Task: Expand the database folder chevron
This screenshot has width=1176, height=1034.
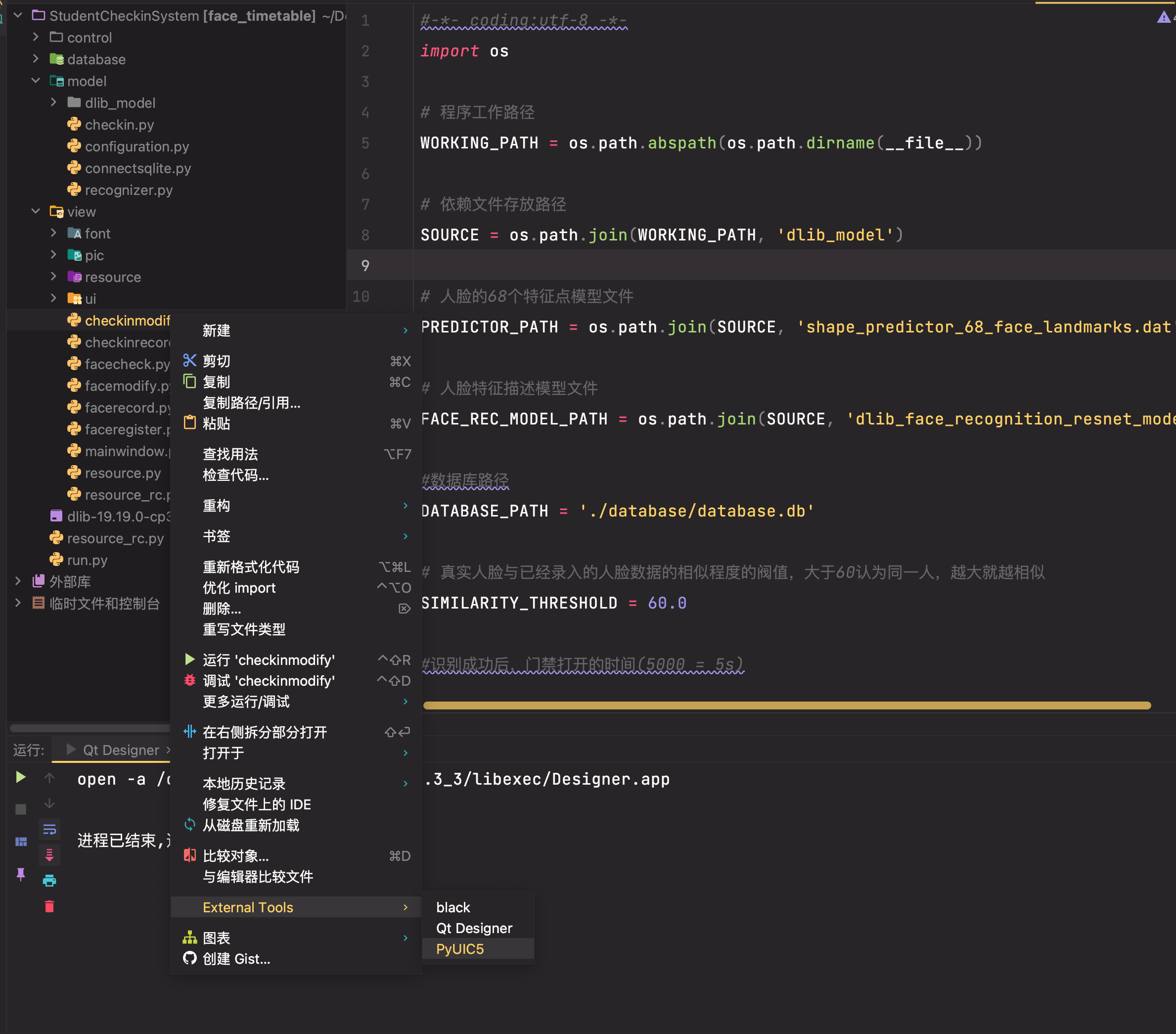Action: (36, 59)
